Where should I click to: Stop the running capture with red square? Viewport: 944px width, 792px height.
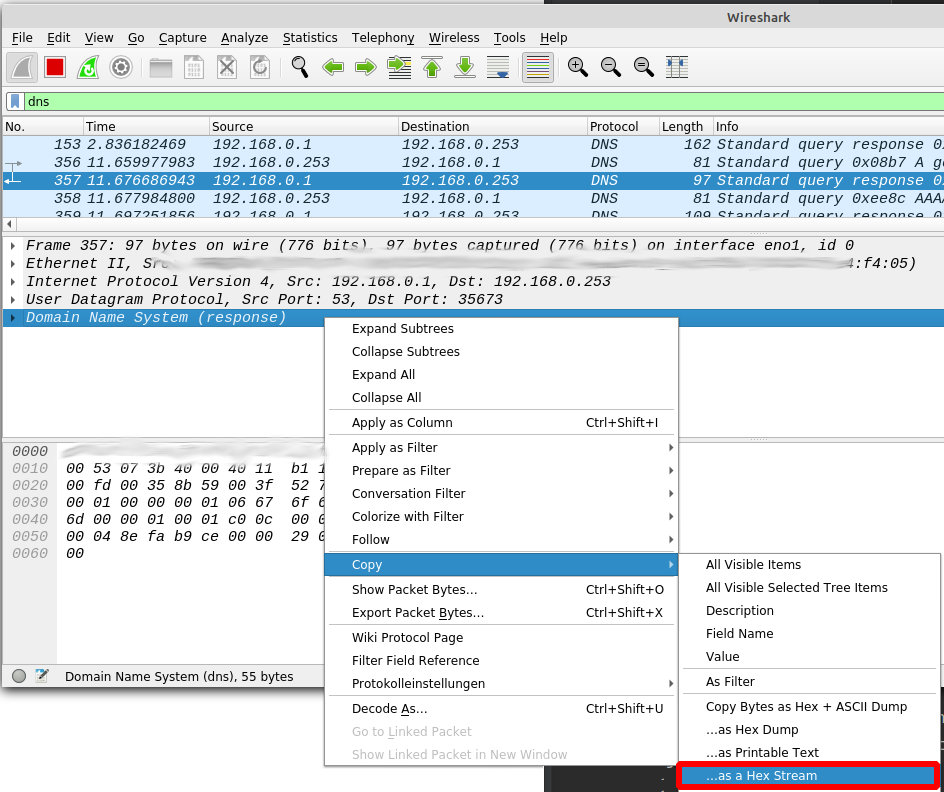(x=55, y=67)
